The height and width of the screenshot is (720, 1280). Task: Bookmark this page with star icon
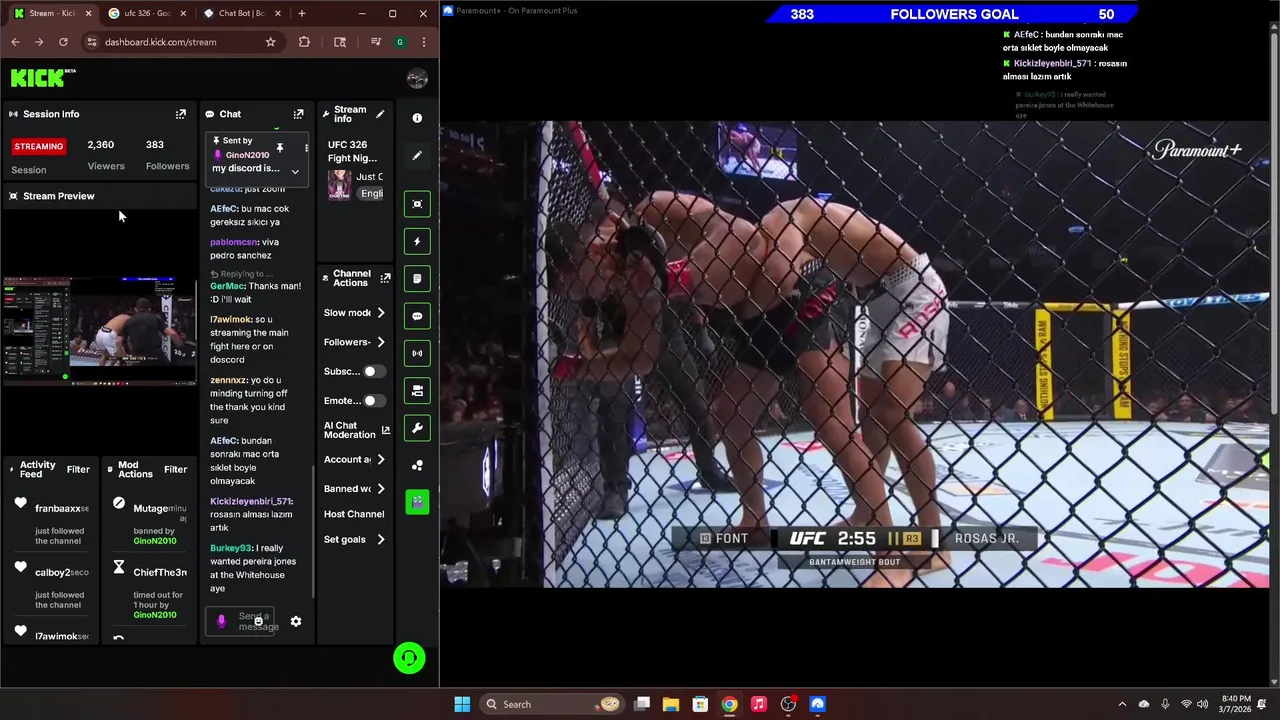click(x=270, y=42)
